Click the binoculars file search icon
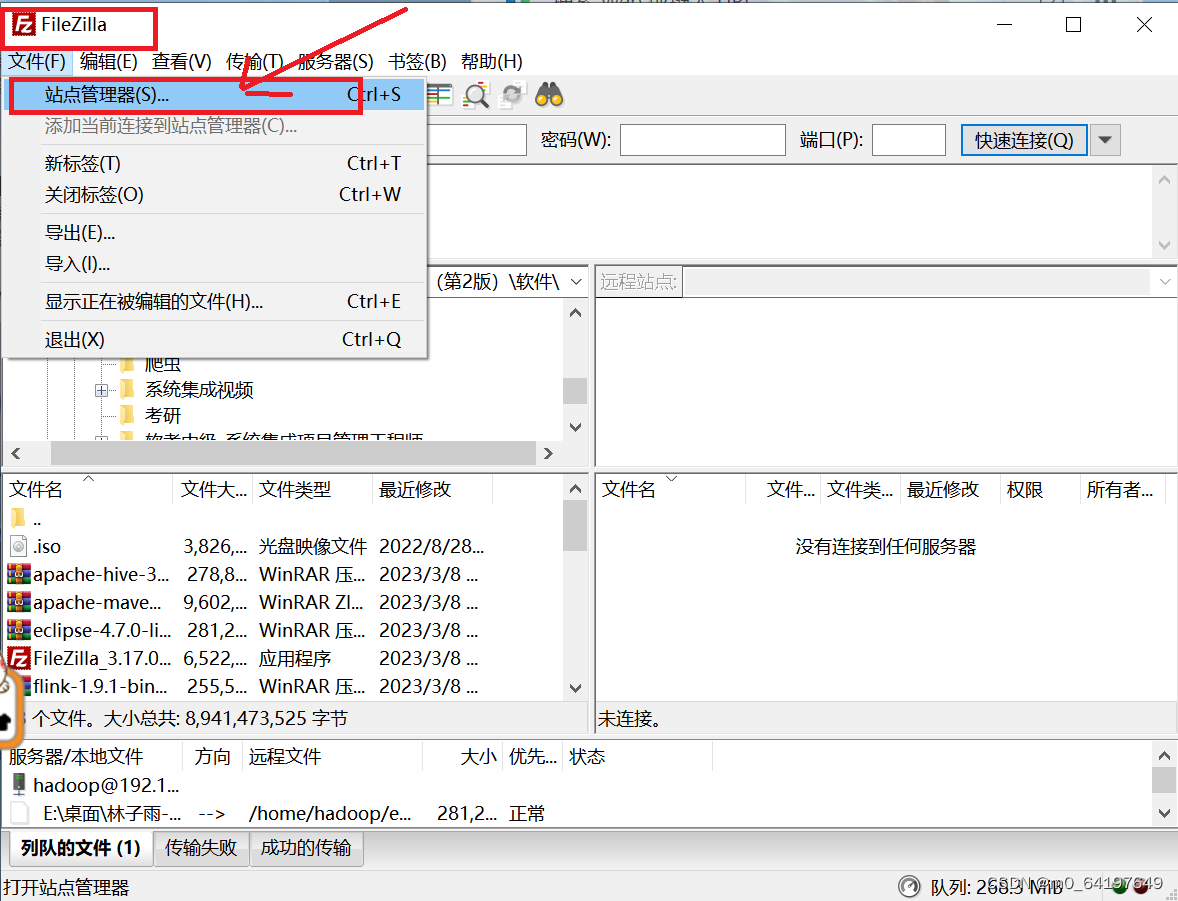This screenshot has width=1178, height=901. (549, 95)
